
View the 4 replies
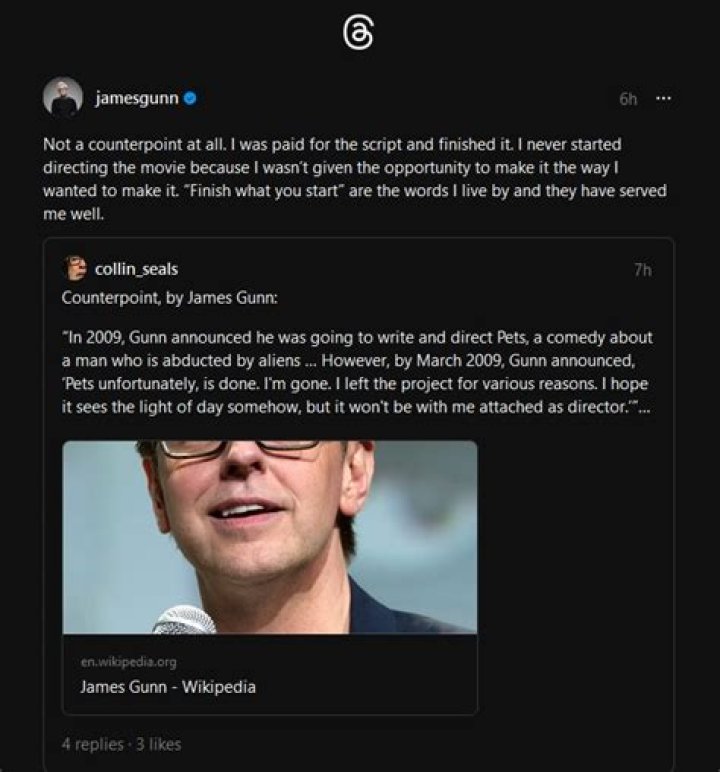[92, 743]
